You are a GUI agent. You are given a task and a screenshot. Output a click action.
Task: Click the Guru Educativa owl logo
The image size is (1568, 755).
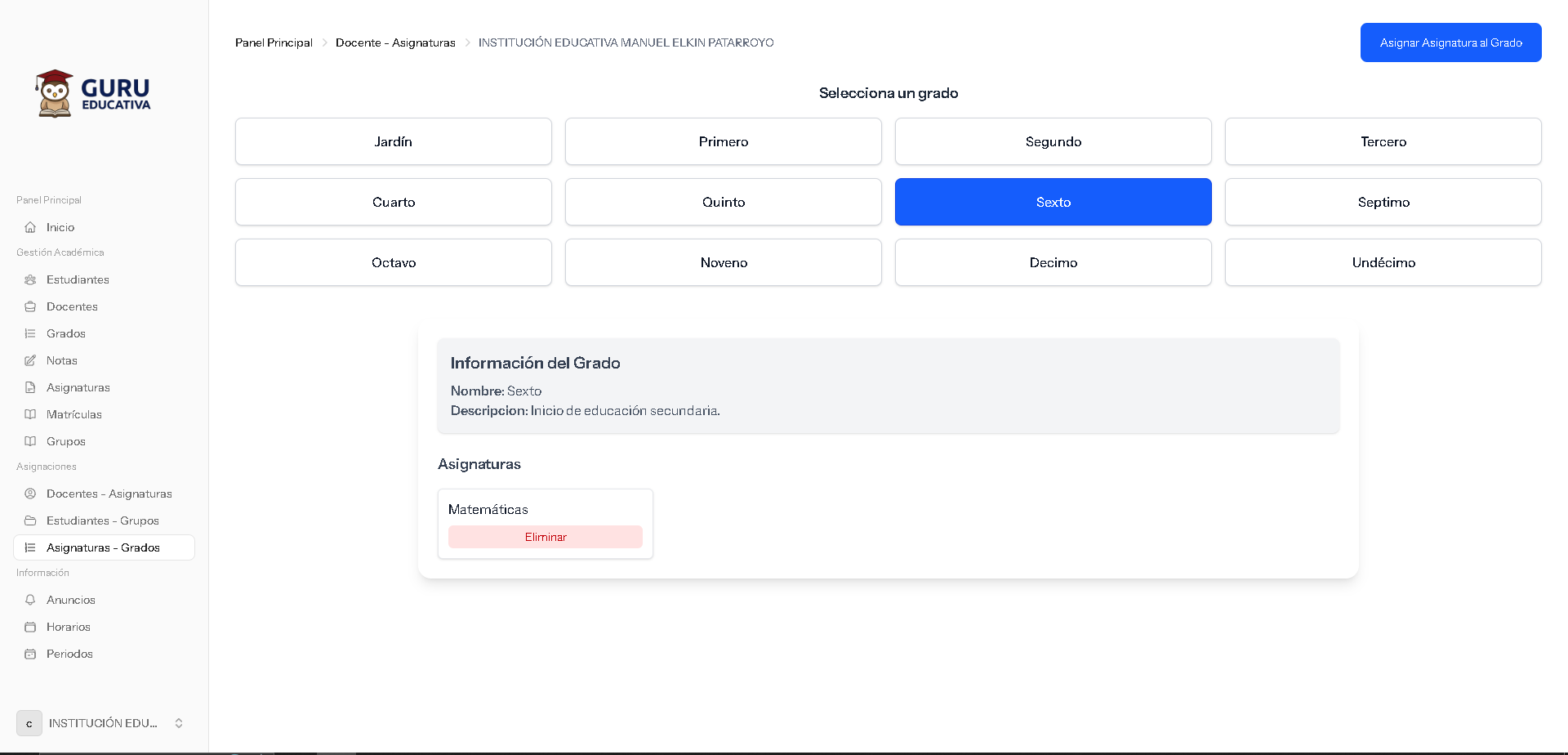[55, 93]
